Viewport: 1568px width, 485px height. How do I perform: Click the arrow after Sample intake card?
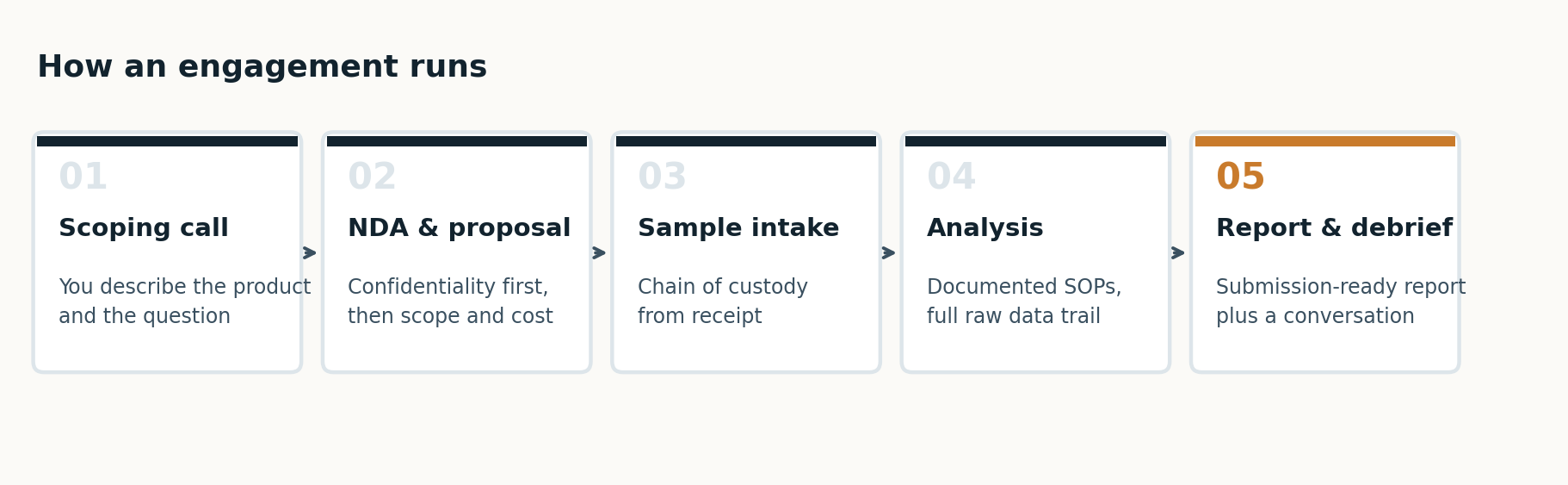click(x=888, y=252)
